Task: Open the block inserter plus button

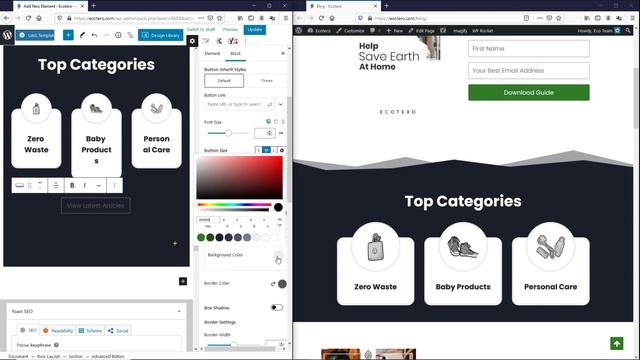Action: click(68, 35)
